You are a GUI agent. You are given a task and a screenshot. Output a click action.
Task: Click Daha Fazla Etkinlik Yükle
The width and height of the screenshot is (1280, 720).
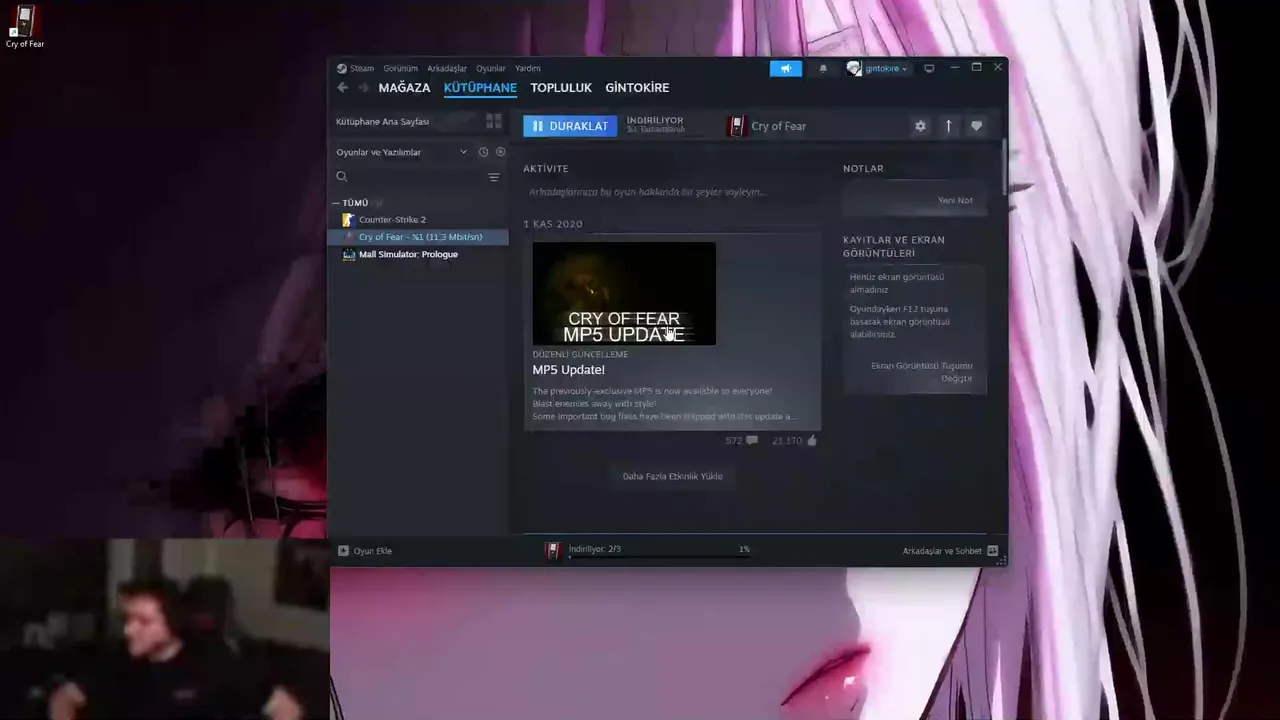[x=672, y=476]
